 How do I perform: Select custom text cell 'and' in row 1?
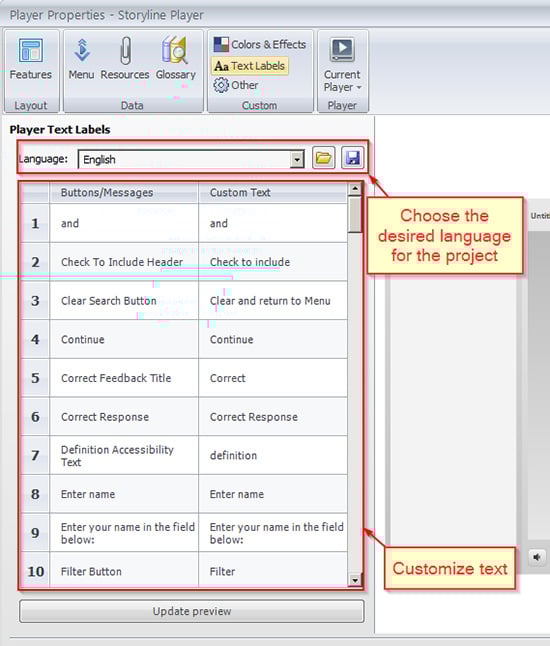[273, 223]
